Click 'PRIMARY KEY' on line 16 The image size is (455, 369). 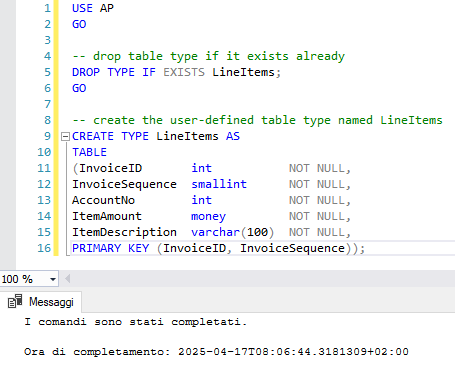tap(110, 248)
